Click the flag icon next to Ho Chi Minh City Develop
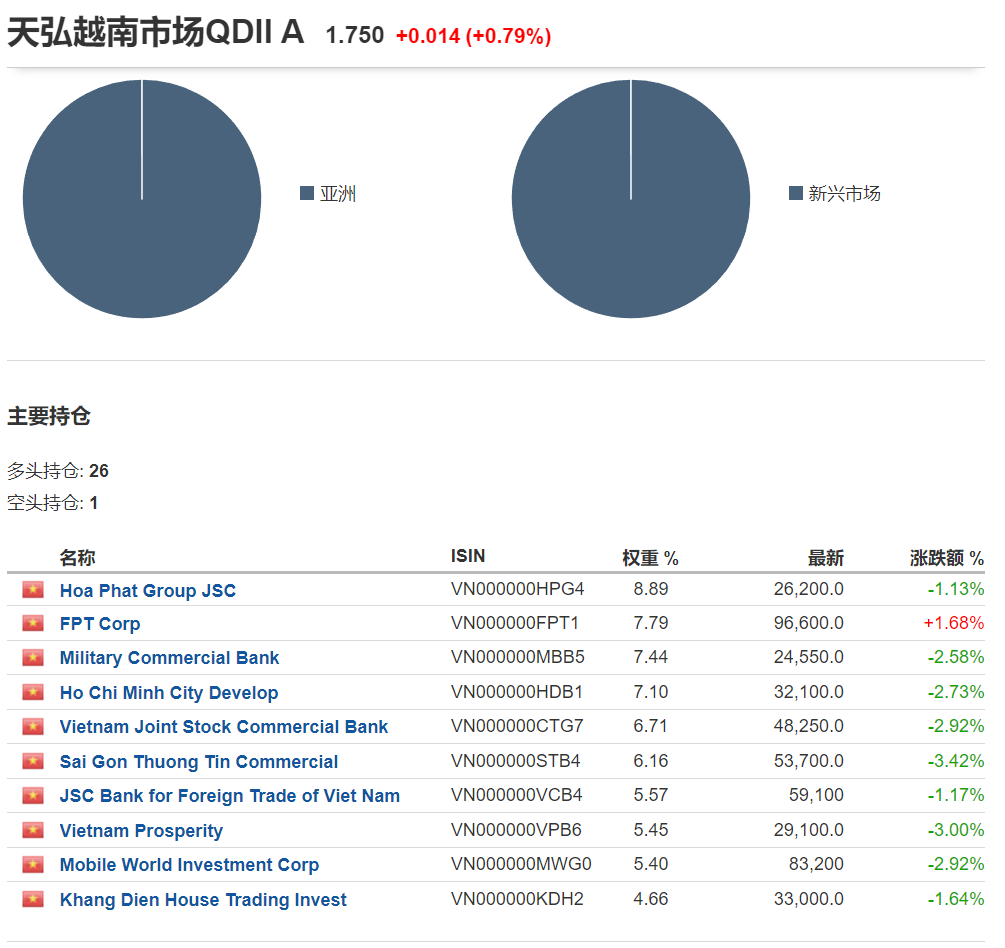 click(x=33, y=692)
